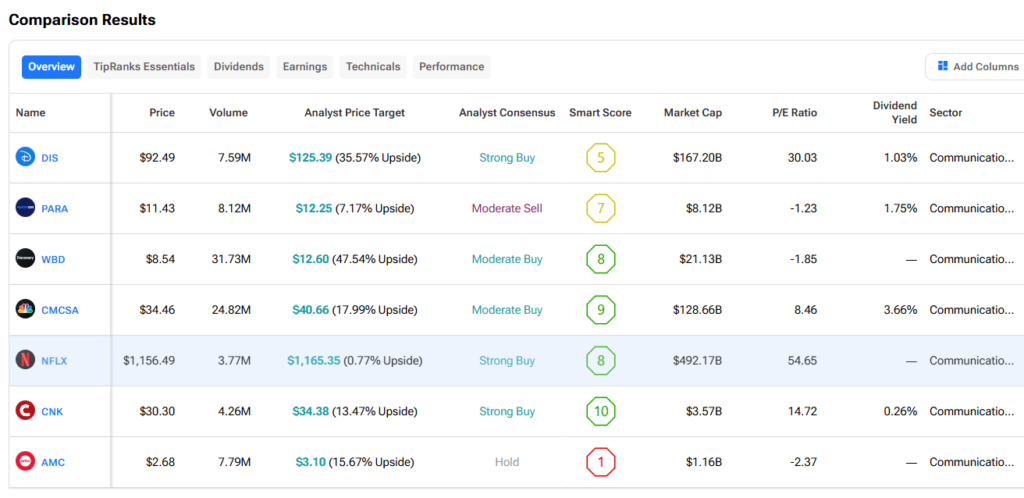
Task: Click the NFLX market cap $492.17B
Action: (696, 360)
